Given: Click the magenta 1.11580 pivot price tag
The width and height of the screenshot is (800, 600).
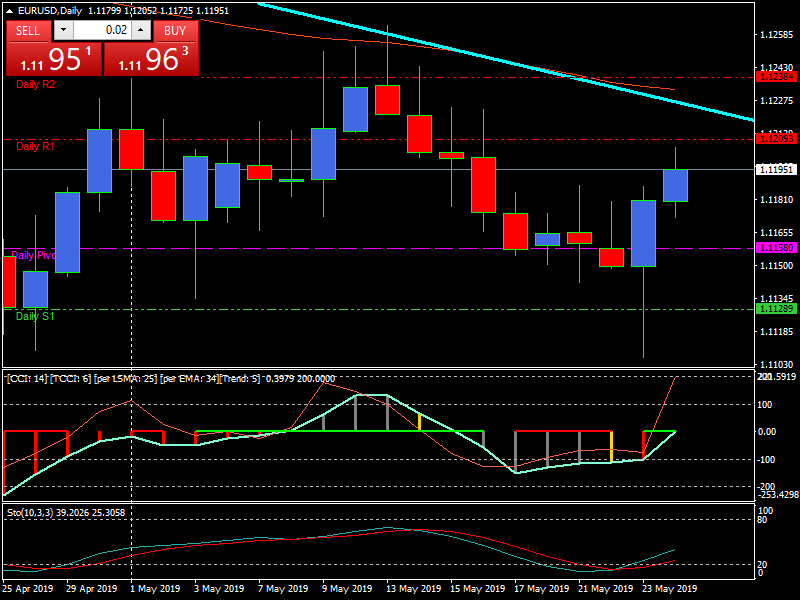Looking at the screenshot, I should pyautogui.click(x=773, y=245).
